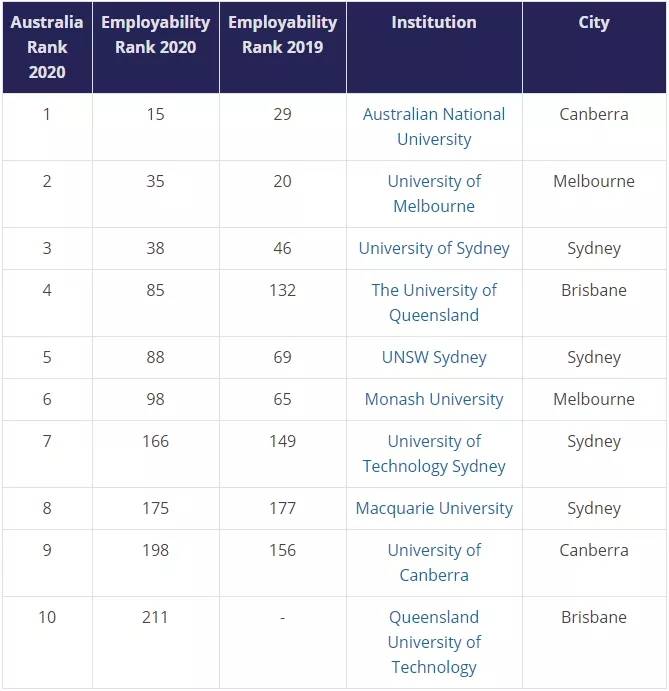The image size is (669, 691).
Task: Click the UNSW Sydney link
Action: tap(434, 357)
